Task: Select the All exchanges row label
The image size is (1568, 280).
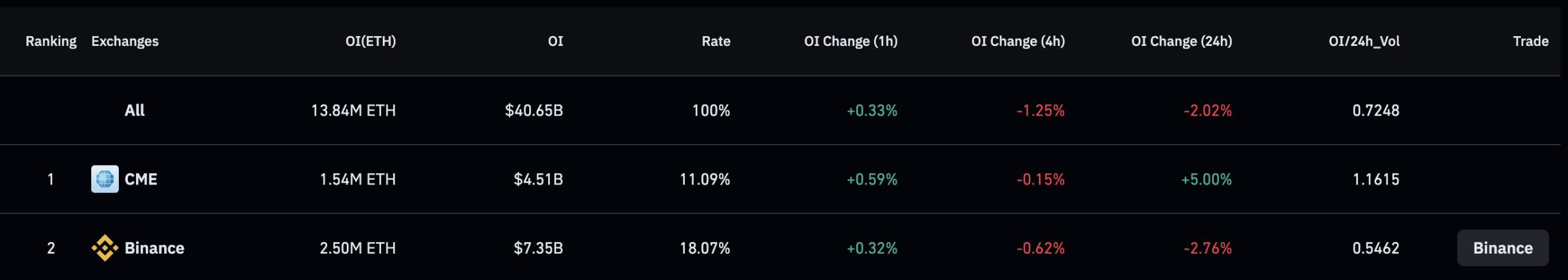Action: click(x=135, y=110)
